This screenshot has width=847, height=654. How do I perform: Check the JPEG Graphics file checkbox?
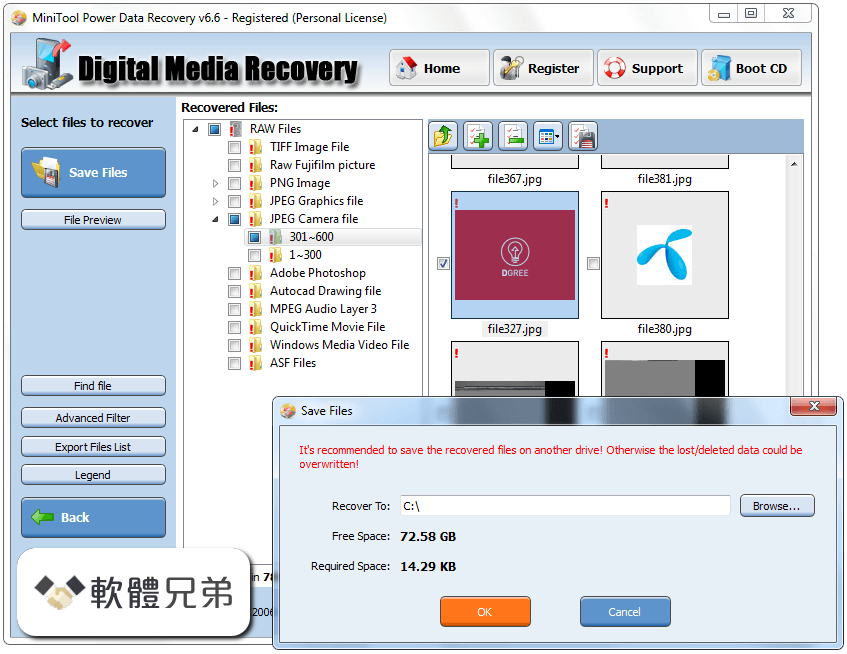point(234,201)
